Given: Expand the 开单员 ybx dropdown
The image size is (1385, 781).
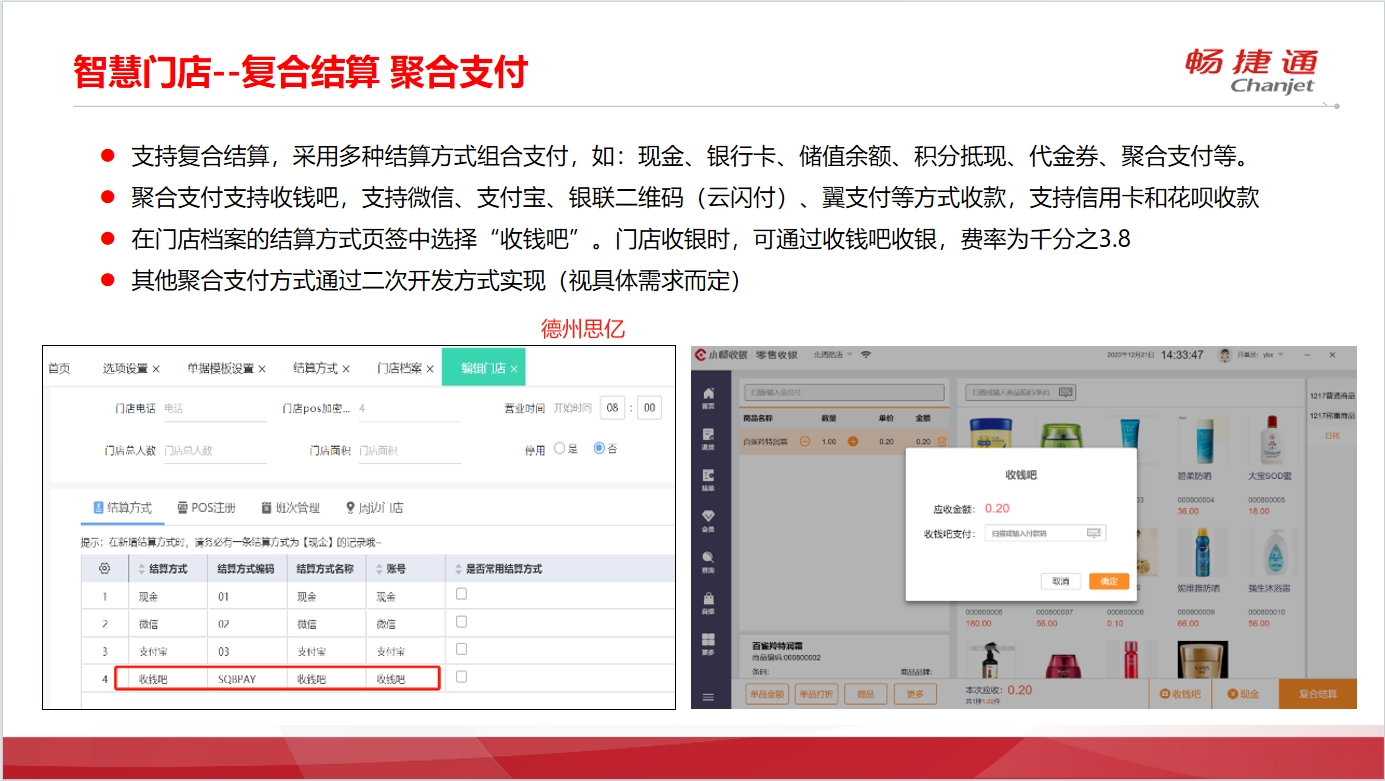Looking at the screenshot, I should (1281, 355).
